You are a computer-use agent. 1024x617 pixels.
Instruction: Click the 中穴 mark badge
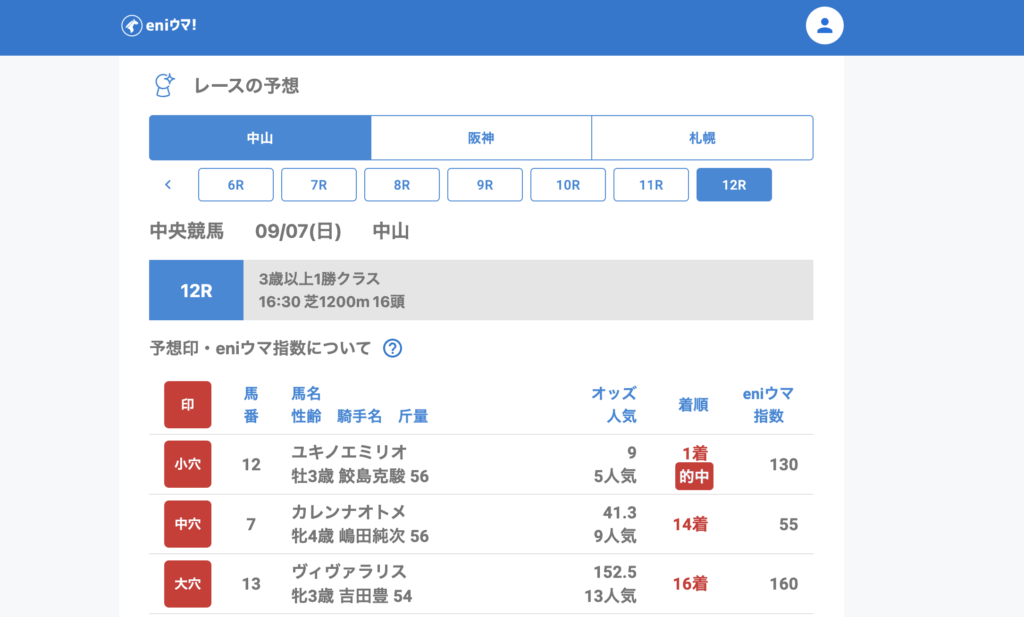[x=188, y=524]
